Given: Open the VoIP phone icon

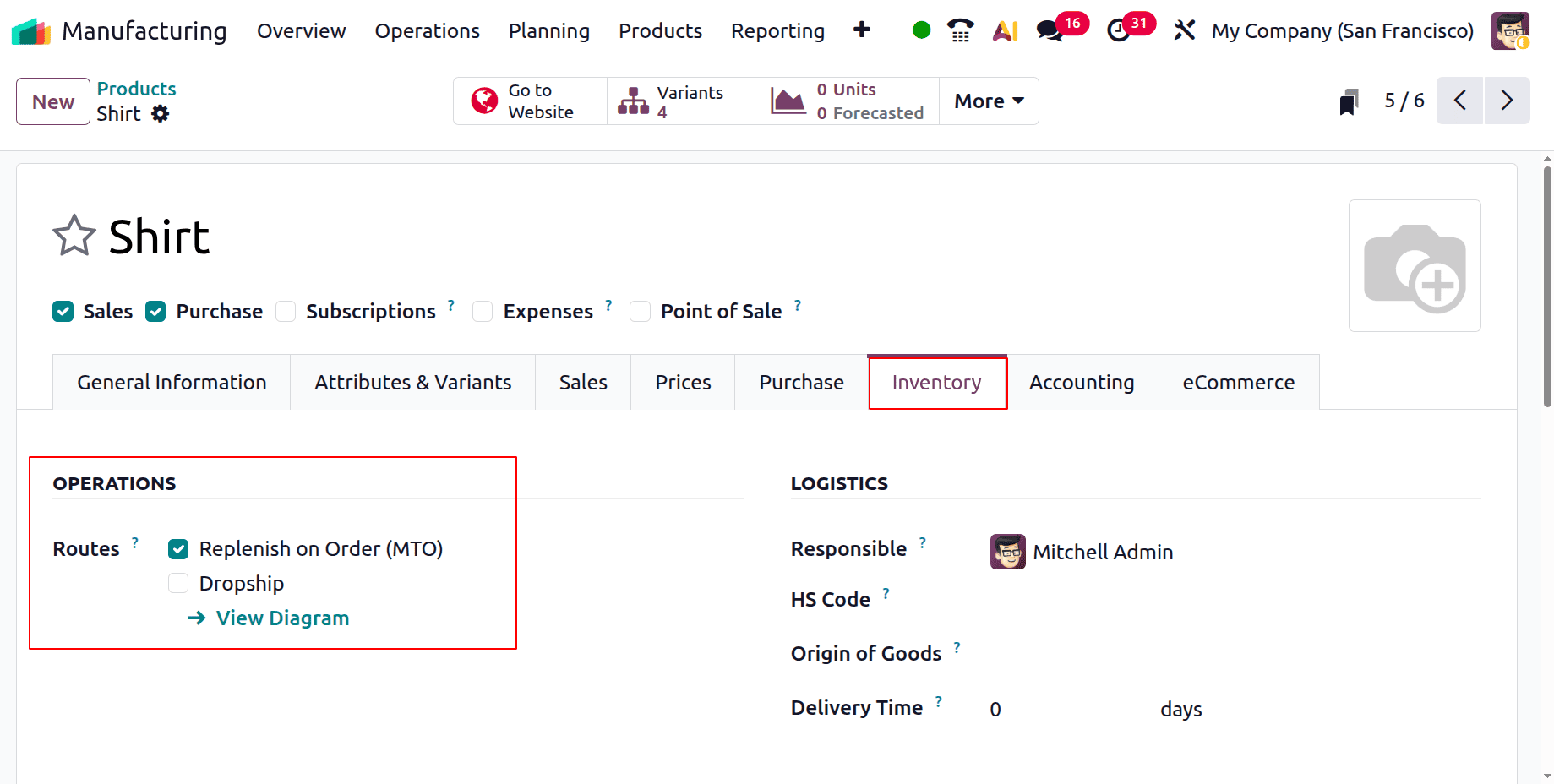Looking at the screenshot, I should [960, 30].
